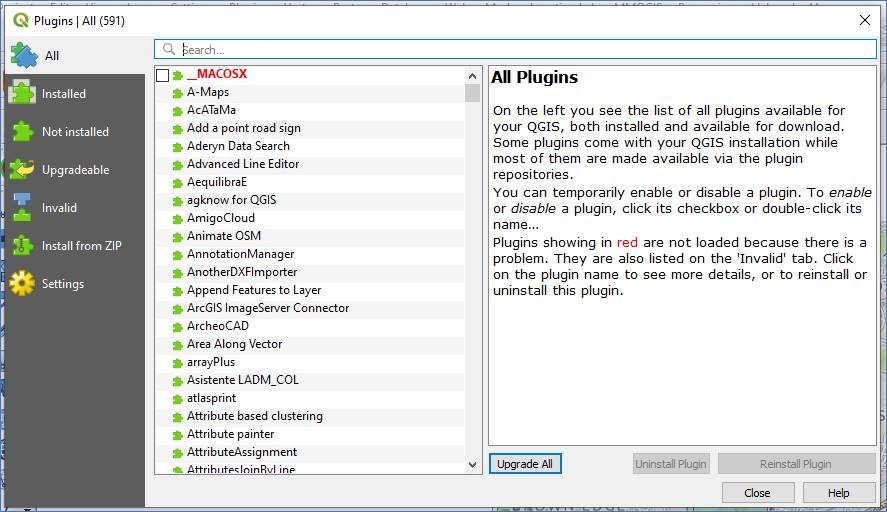
Task: Click the All plugins puzzle icon
Action: (x=23, y=55)
